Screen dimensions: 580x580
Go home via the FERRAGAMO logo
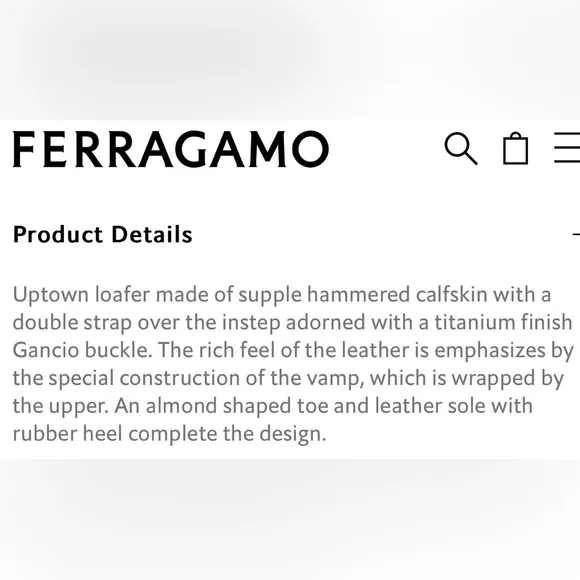point(171,149)
